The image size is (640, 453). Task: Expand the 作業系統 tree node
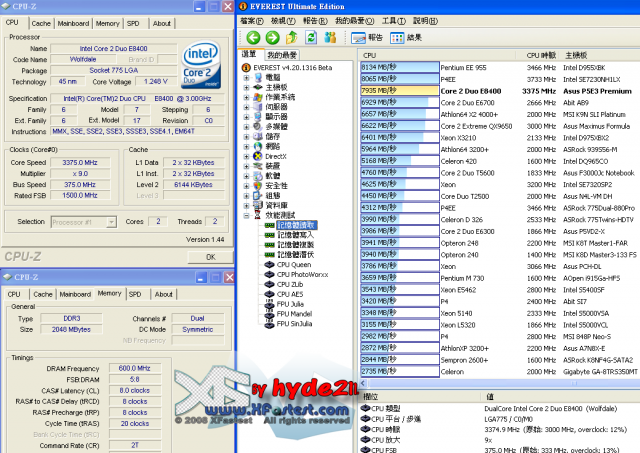(x=247, y=97)
